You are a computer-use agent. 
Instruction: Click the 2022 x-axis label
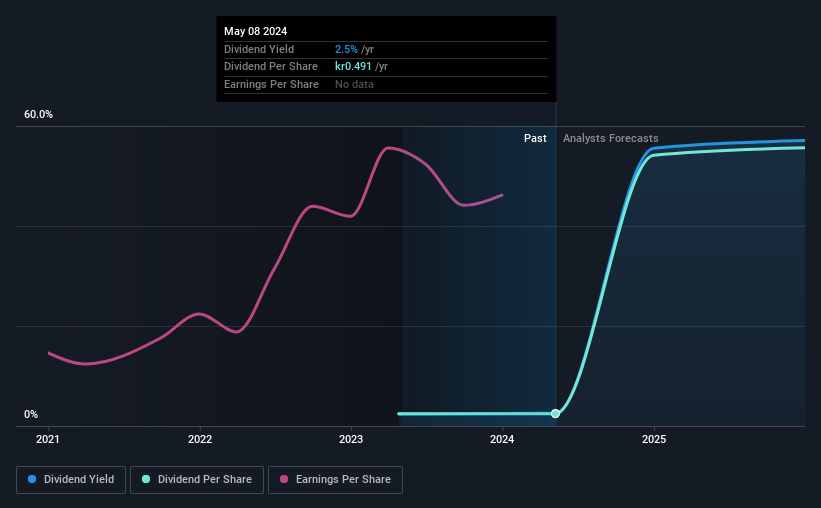[200, 439]
